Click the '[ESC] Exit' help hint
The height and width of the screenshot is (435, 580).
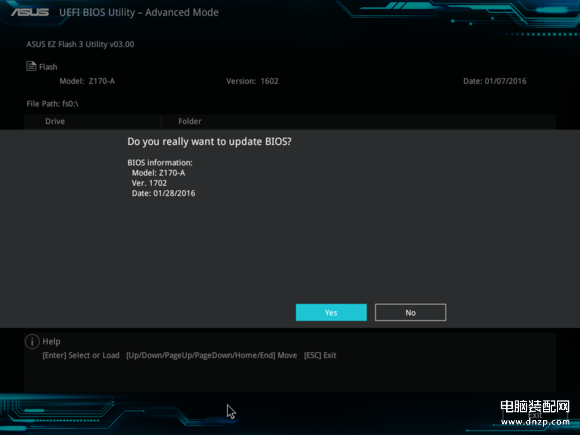[320, 355]
